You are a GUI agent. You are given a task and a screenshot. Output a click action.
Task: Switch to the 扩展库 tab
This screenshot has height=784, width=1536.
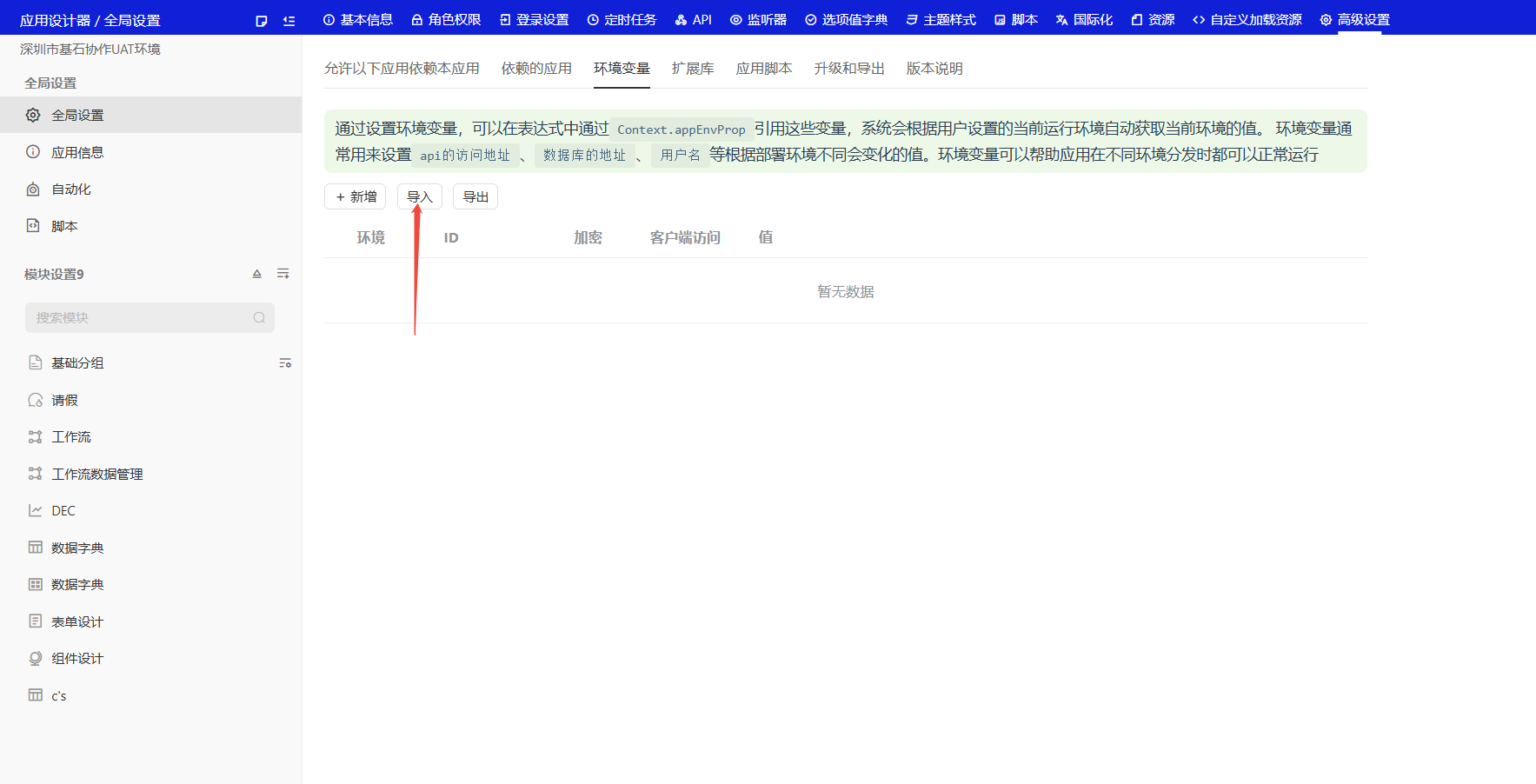tap(693, 69)
